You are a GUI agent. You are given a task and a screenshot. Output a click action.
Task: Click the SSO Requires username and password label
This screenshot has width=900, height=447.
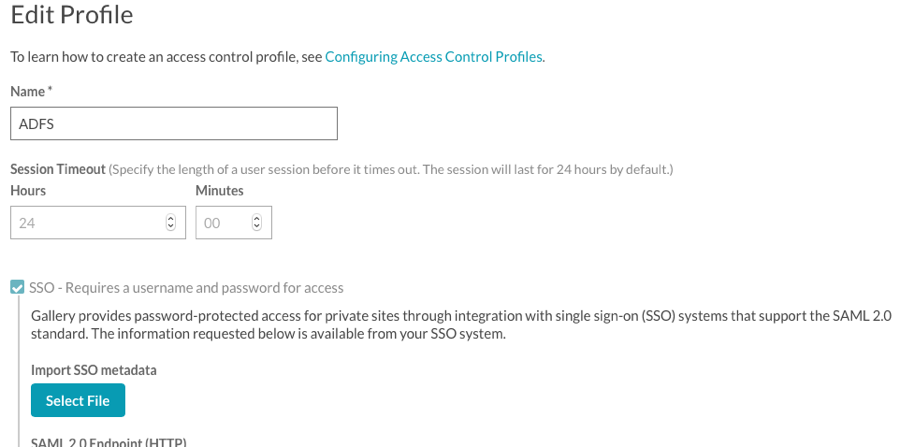[186, 287]
